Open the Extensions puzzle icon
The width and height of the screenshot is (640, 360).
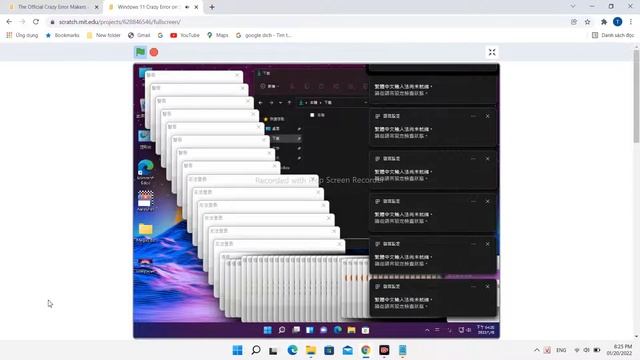604,22
